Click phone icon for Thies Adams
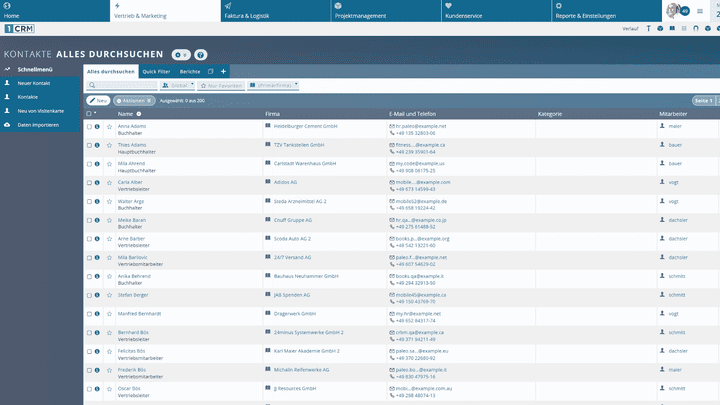The height and width of the screenshot is (405, 720). click(392, 152)
